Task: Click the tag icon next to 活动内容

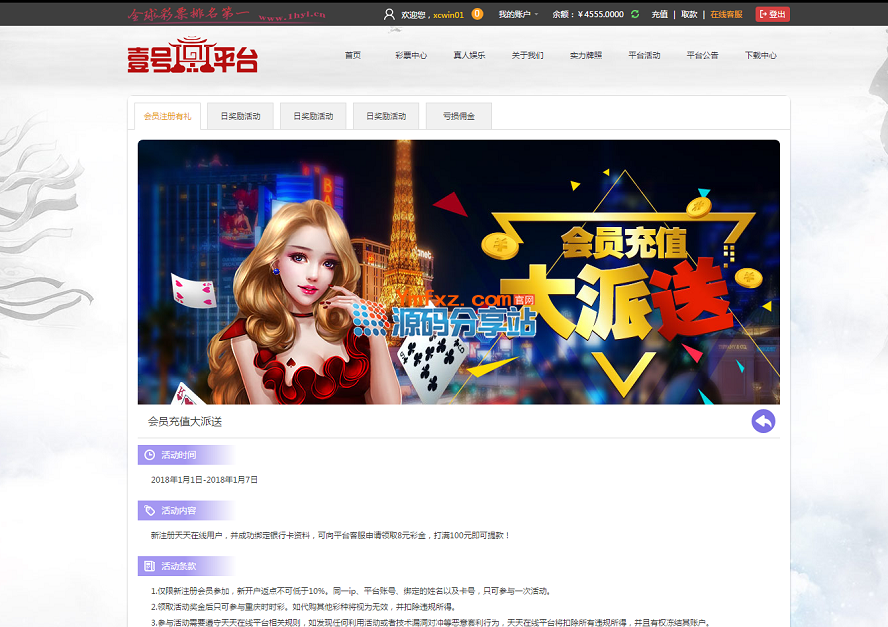Action: [150, 510]
